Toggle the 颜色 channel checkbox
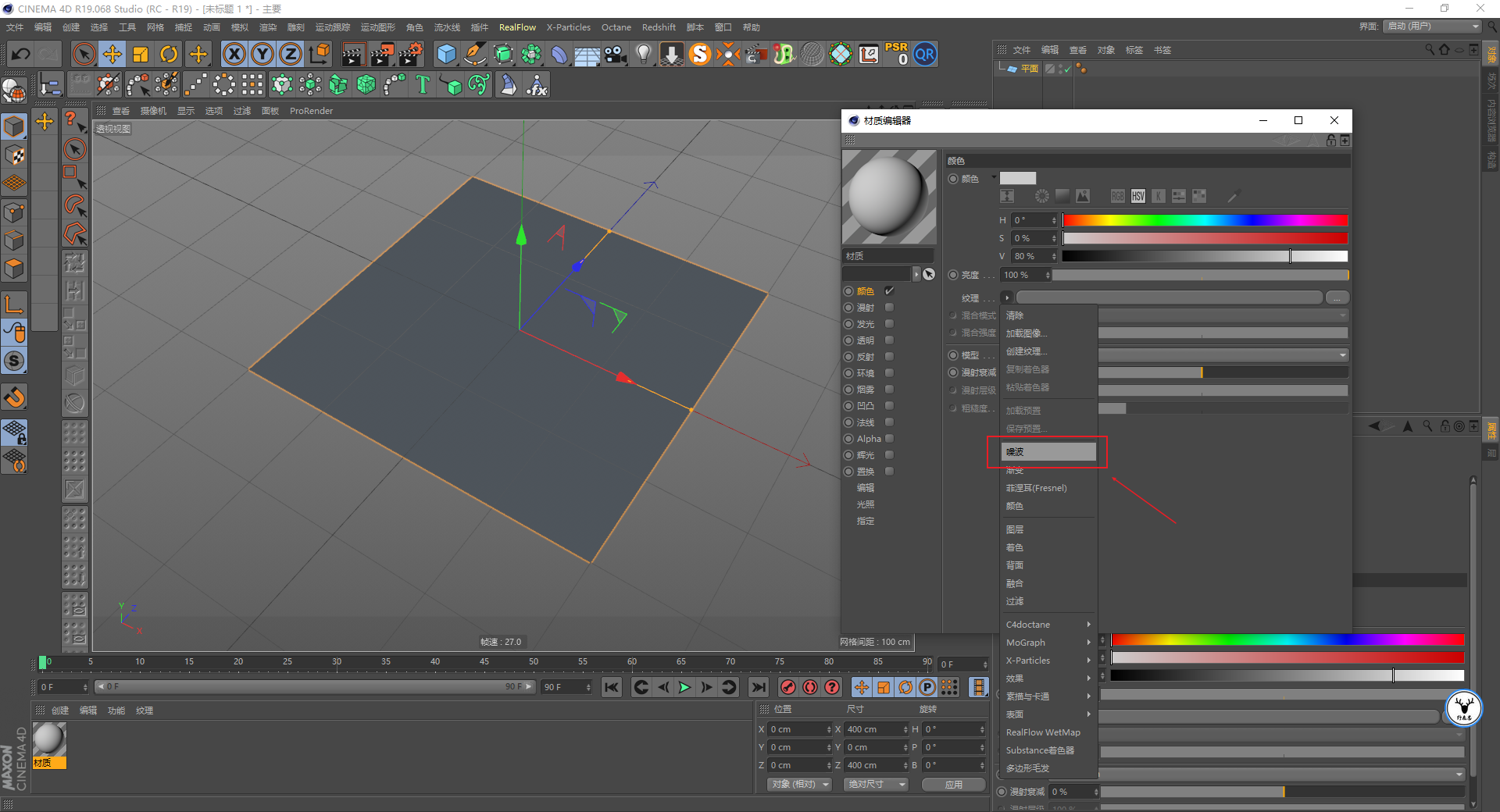The height and width of the screenshot is (812, 1500). 889,291
